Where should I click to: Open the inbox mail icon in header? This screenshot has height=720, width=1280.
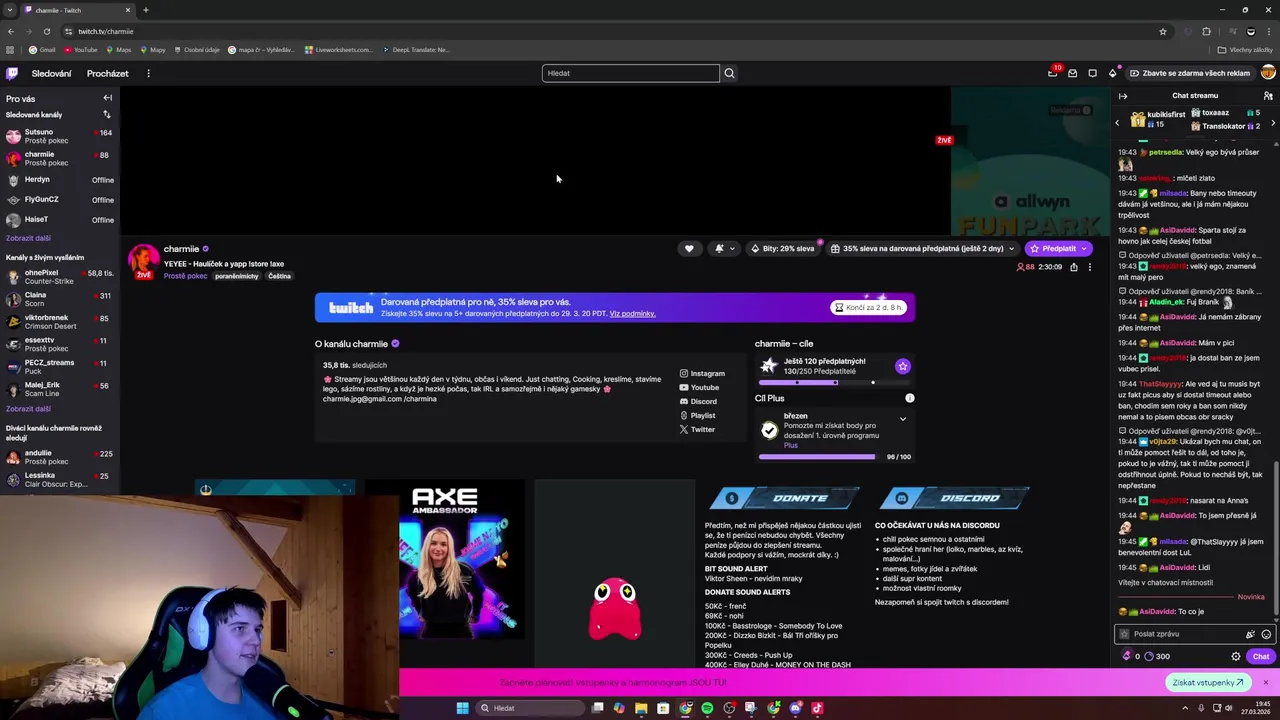pos(1072,73)
